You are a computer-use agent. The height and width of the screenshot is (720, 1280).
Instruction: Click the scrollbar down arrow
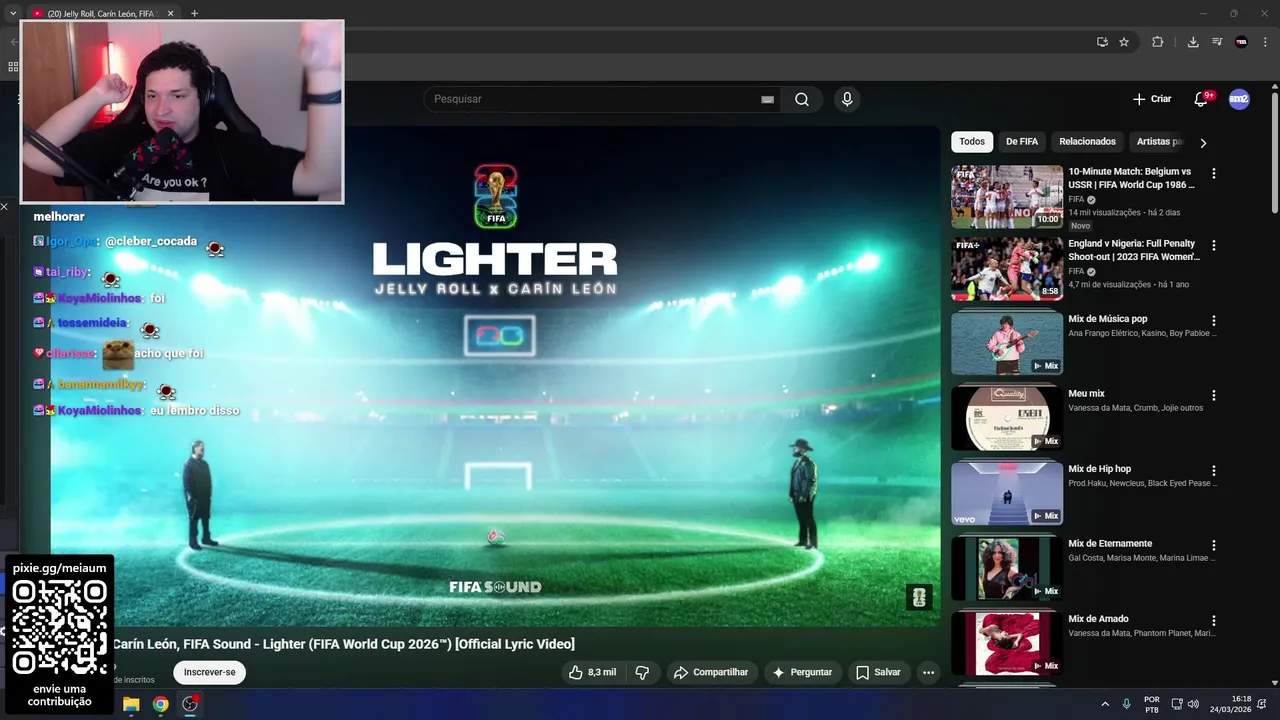(x=1274, y=682)
